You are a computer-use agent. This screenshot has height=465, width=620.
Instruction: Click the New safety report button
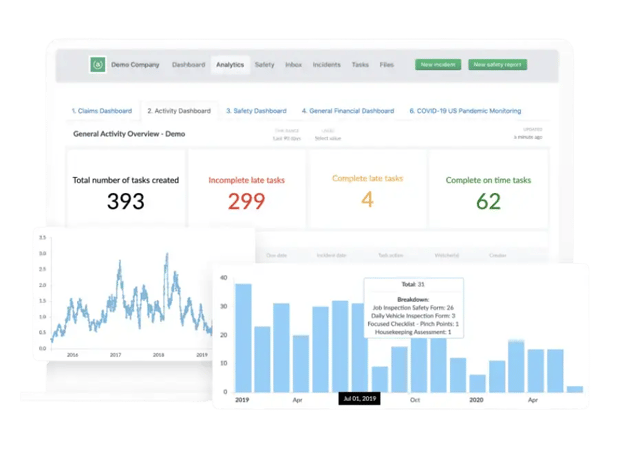498,65
